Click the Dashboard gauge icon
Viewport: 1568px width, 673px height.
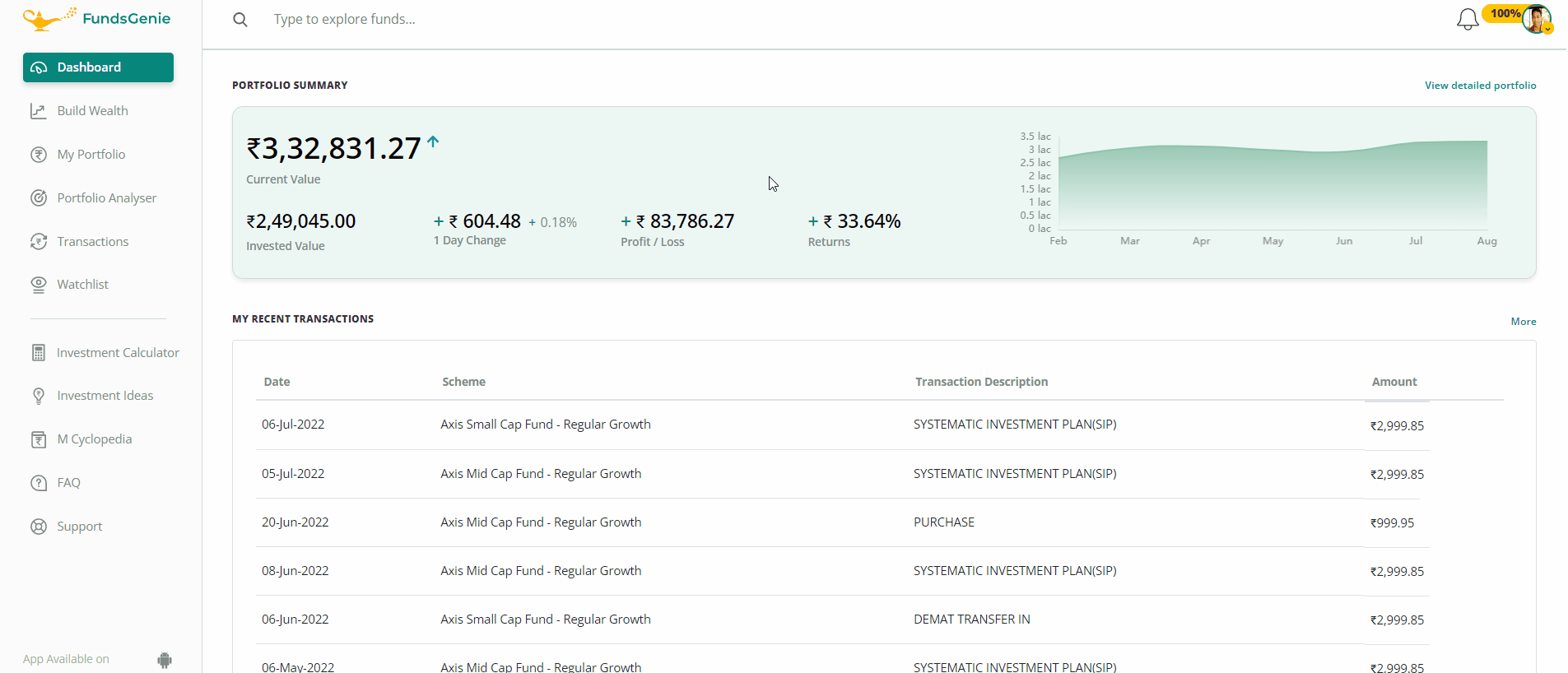click(x=39, y=67)
